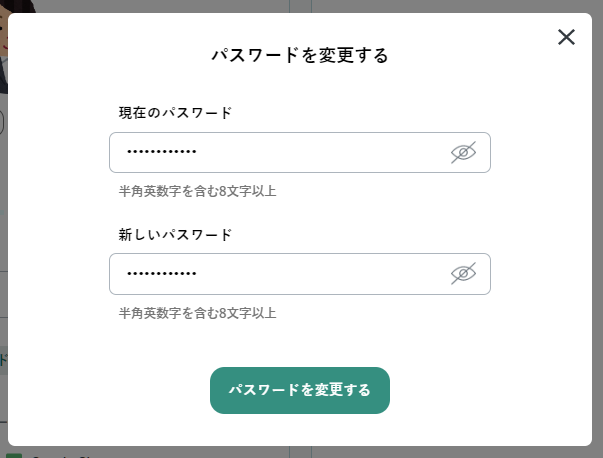This screenshot has width=603, height=458.
Task: Show the current password via eye icon
Action: click(x=463, y=152)
